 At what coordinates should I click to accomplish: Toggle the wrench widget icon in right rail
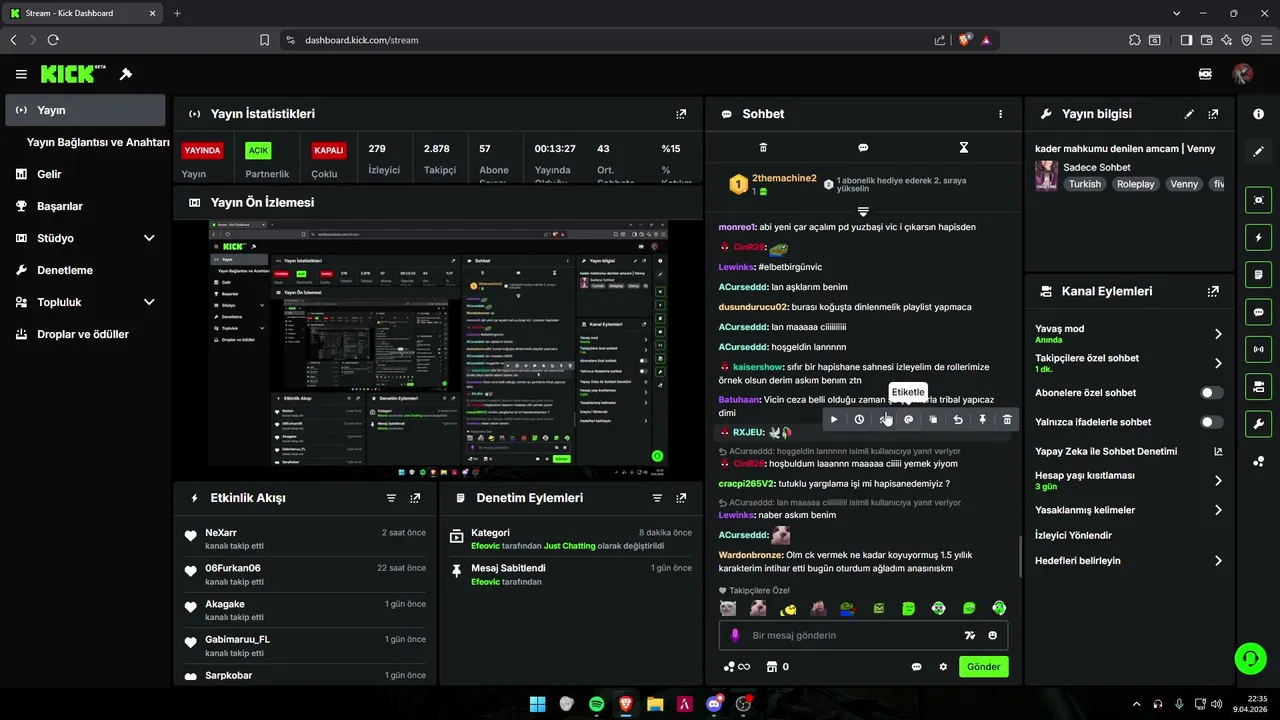1258,423
